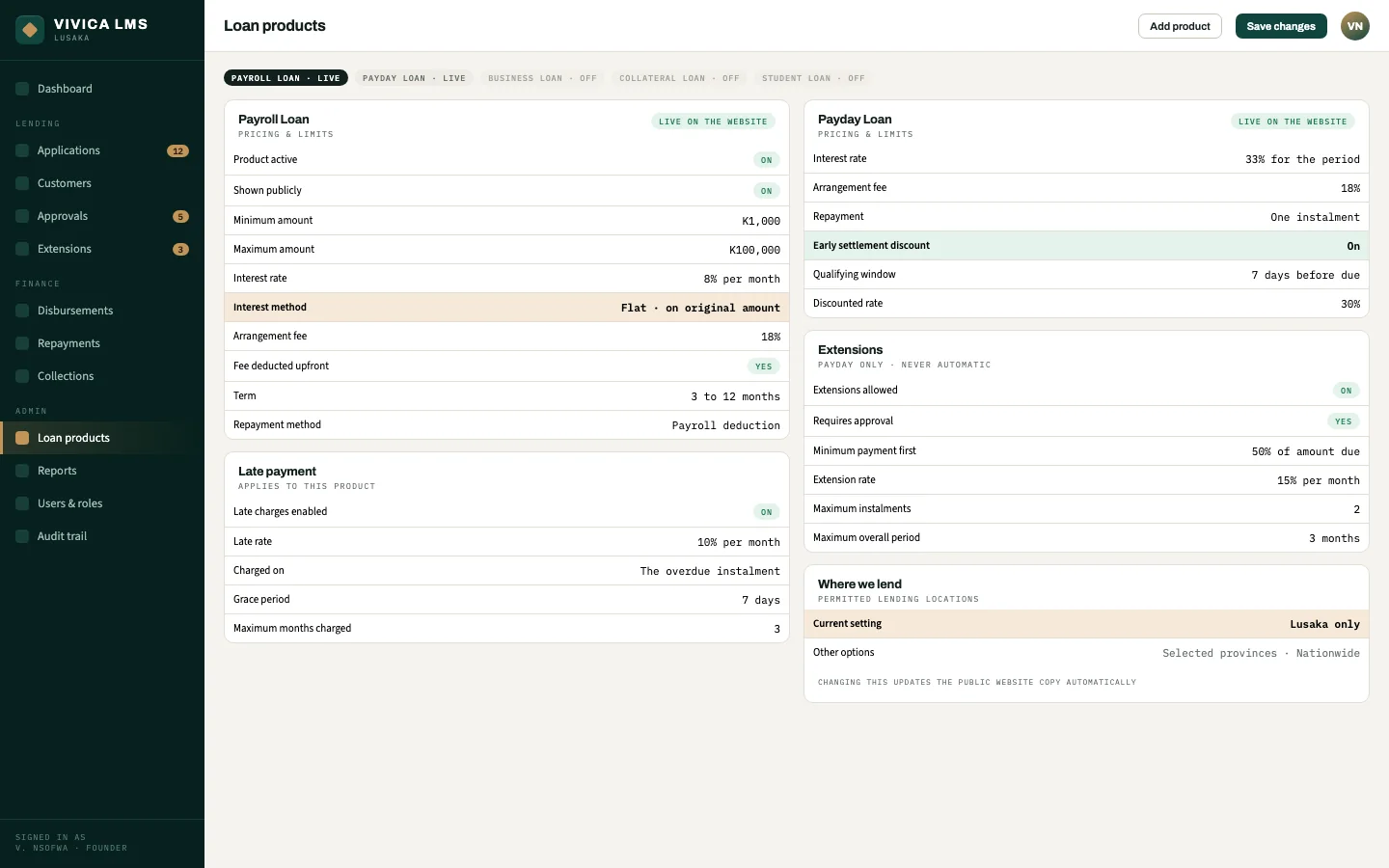Click the Users & roles sidebar icon
Image resolution: width=1389 pixels, height=868 pixels.
click(x=22, y=503)
